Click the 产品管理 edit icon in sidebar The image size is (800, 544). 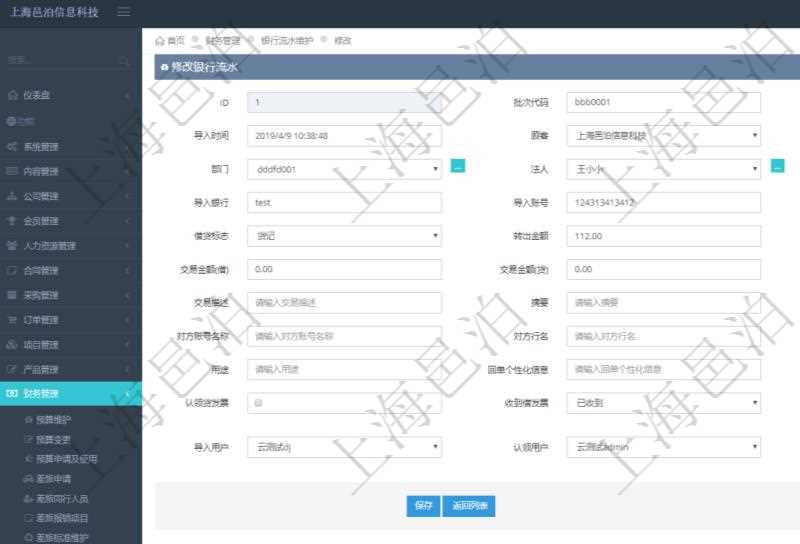[x=12, y=369]
